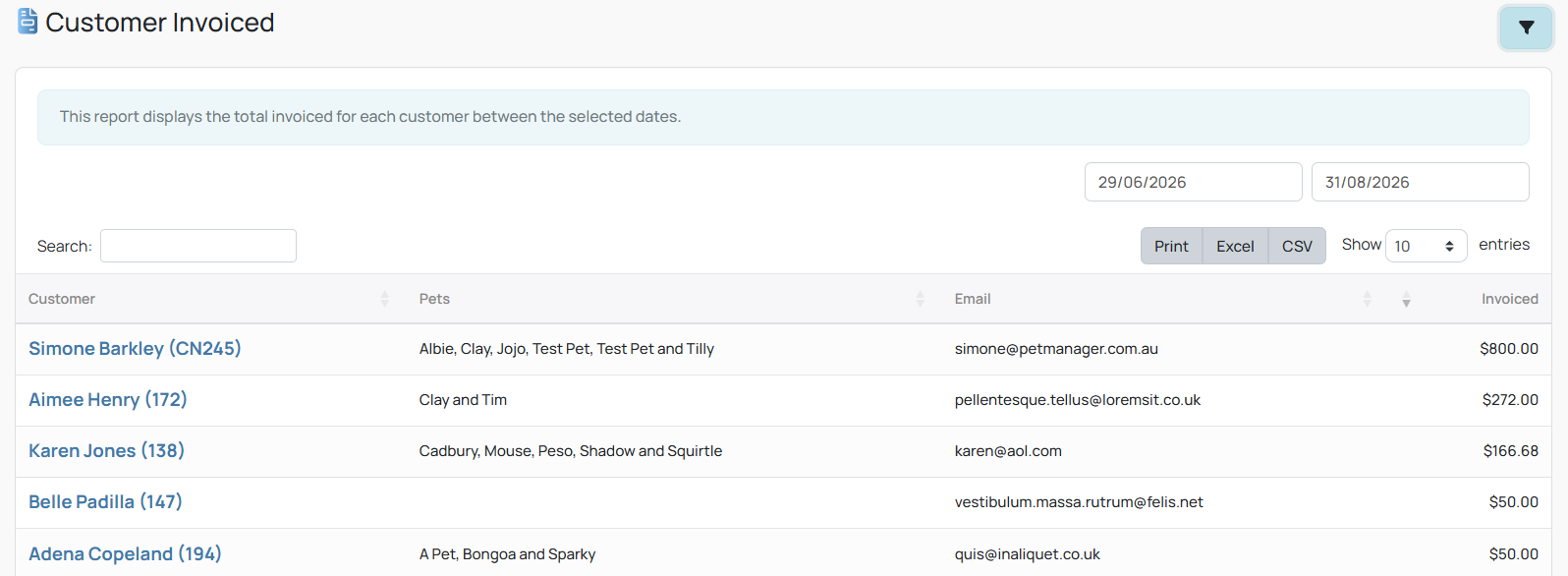
Task: Open Simone Barkley (CN245) customer
Action: point(135,349)
